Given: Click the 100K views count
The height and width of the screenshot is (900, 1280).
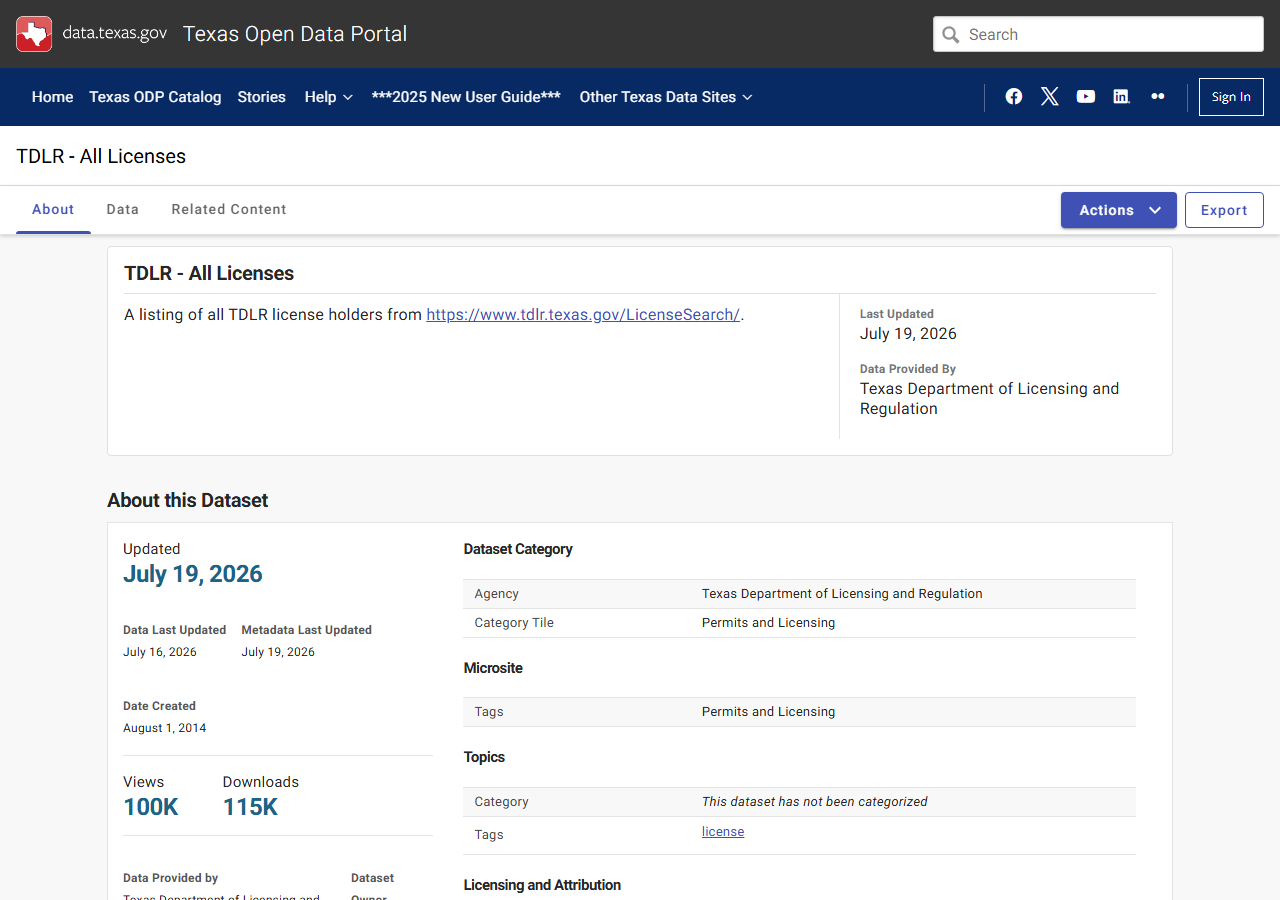Looking at the screenshot, I should point(151,807).
